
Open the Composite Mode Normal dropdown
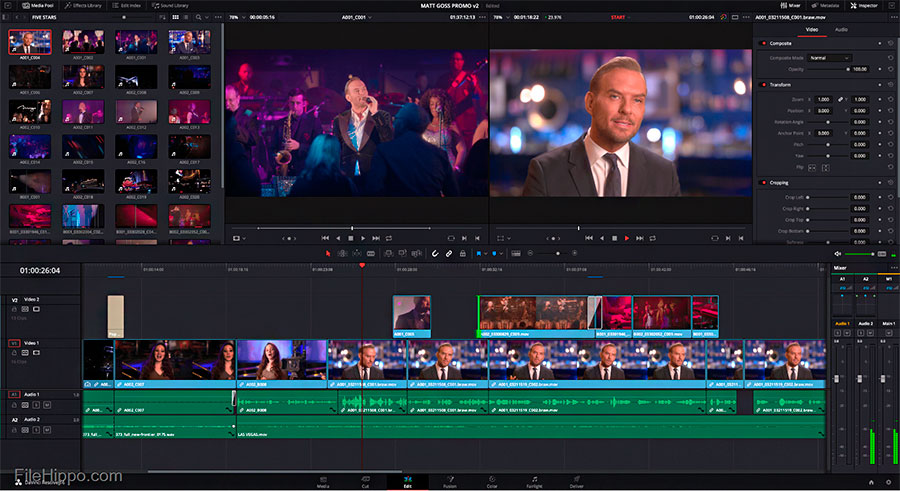pyautogui.click(x=829, y=58)
